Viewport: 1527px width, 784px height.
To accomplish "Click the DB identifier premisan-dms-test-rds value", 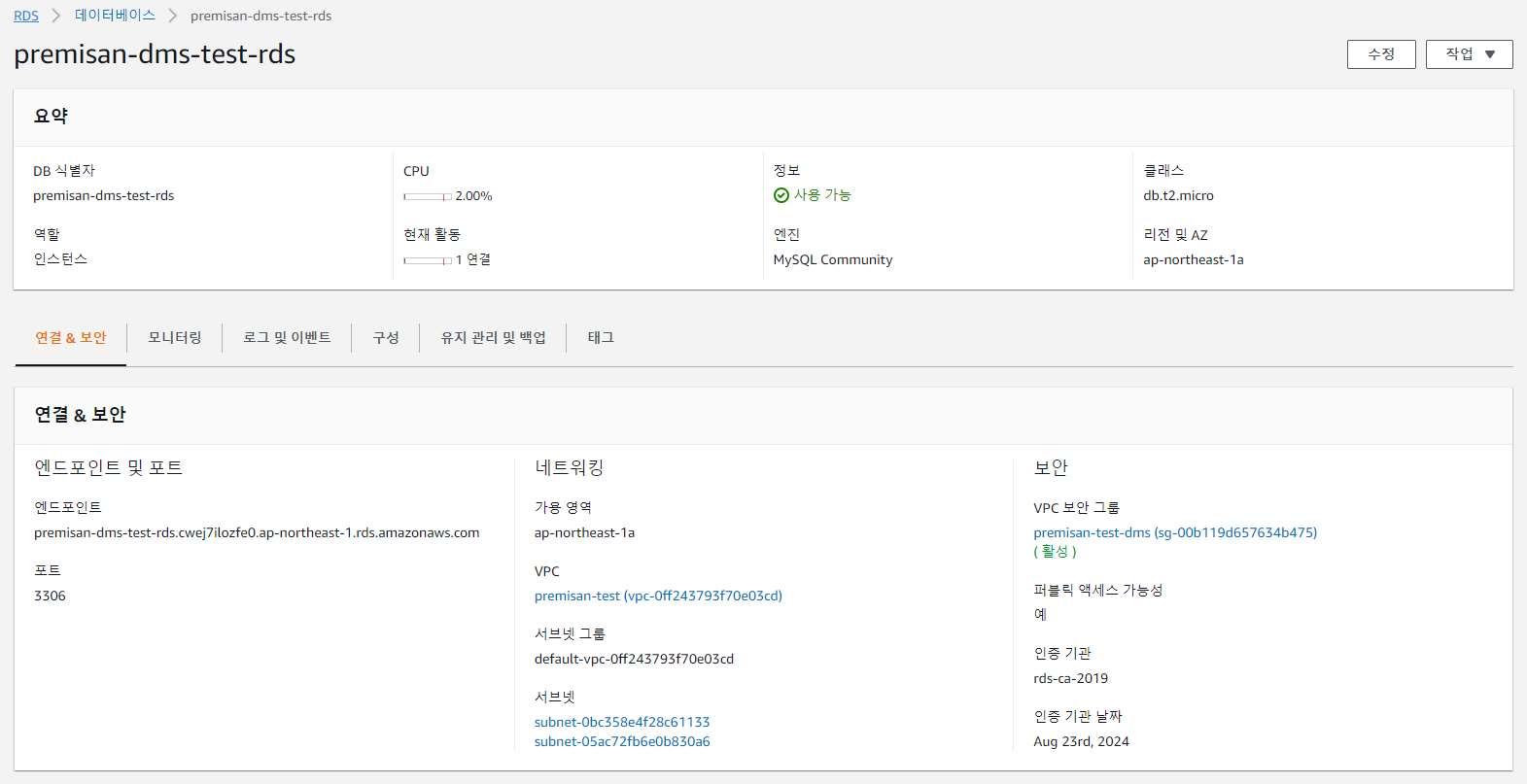I will 104,195.
